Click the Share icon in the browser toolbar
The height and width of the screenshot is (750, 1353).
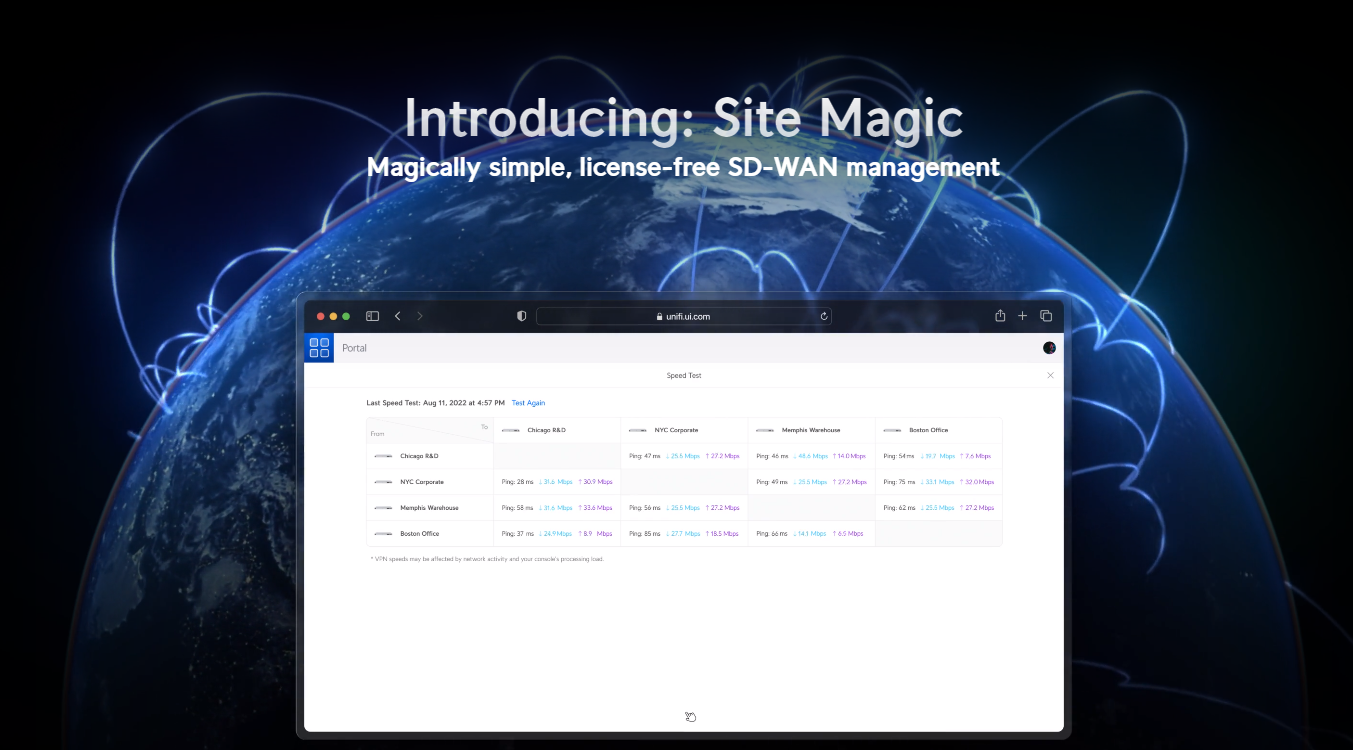pyautogui.click(x=1000, y=315)
